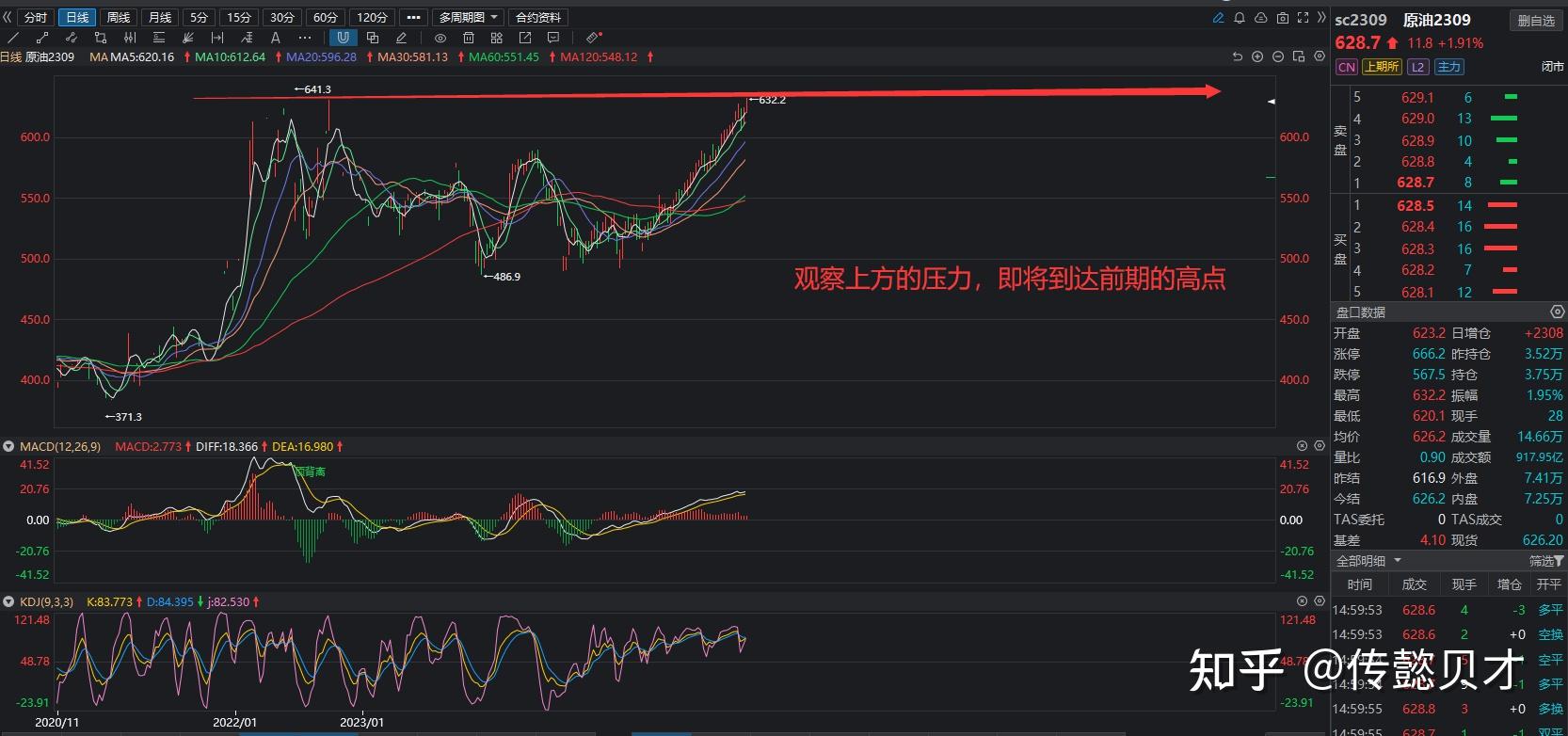Close the MACD indicator panel

click(x=1303, y=446)
